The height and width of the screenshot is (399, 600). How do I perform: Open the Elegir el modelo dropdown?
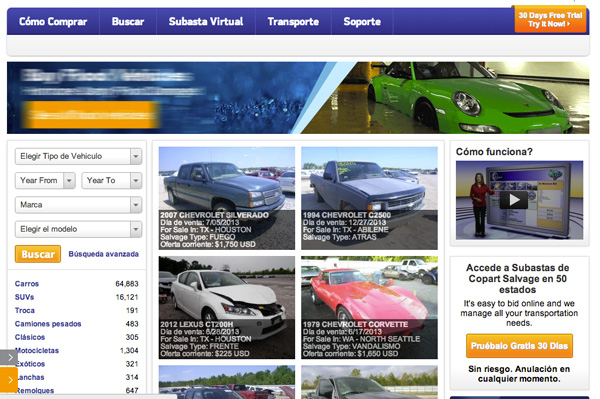click(x=78, y=229)
